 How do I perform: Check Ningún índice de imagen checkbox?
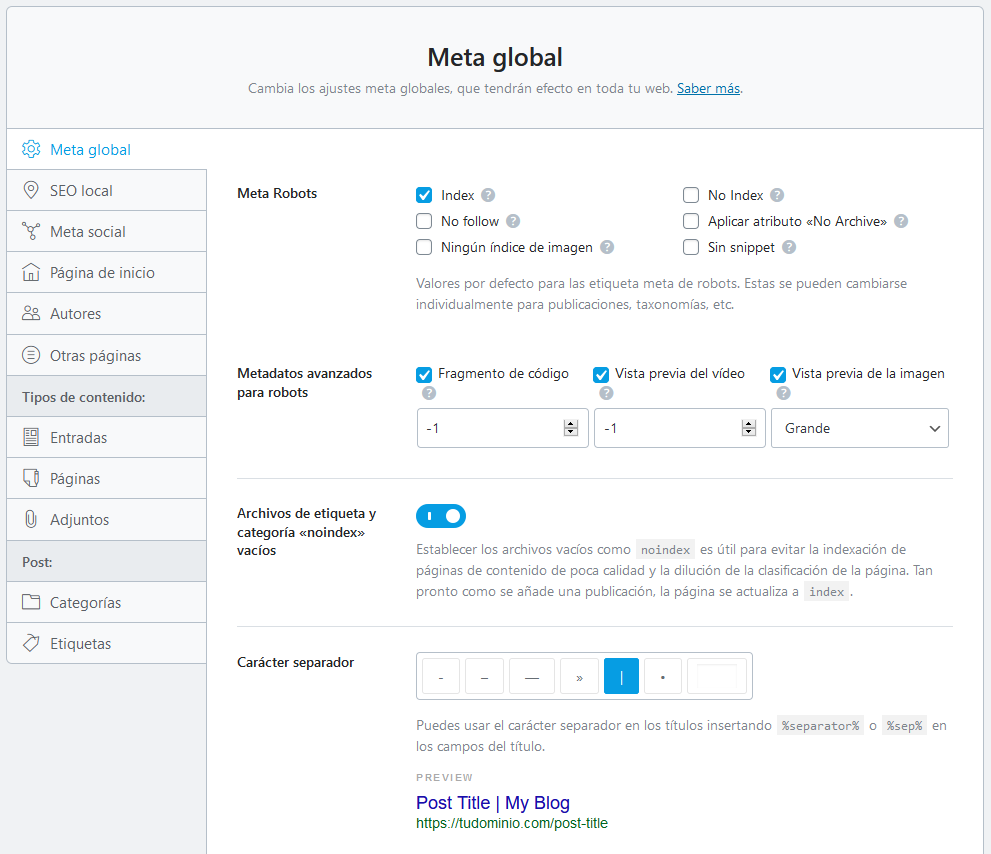coord(424,247)
